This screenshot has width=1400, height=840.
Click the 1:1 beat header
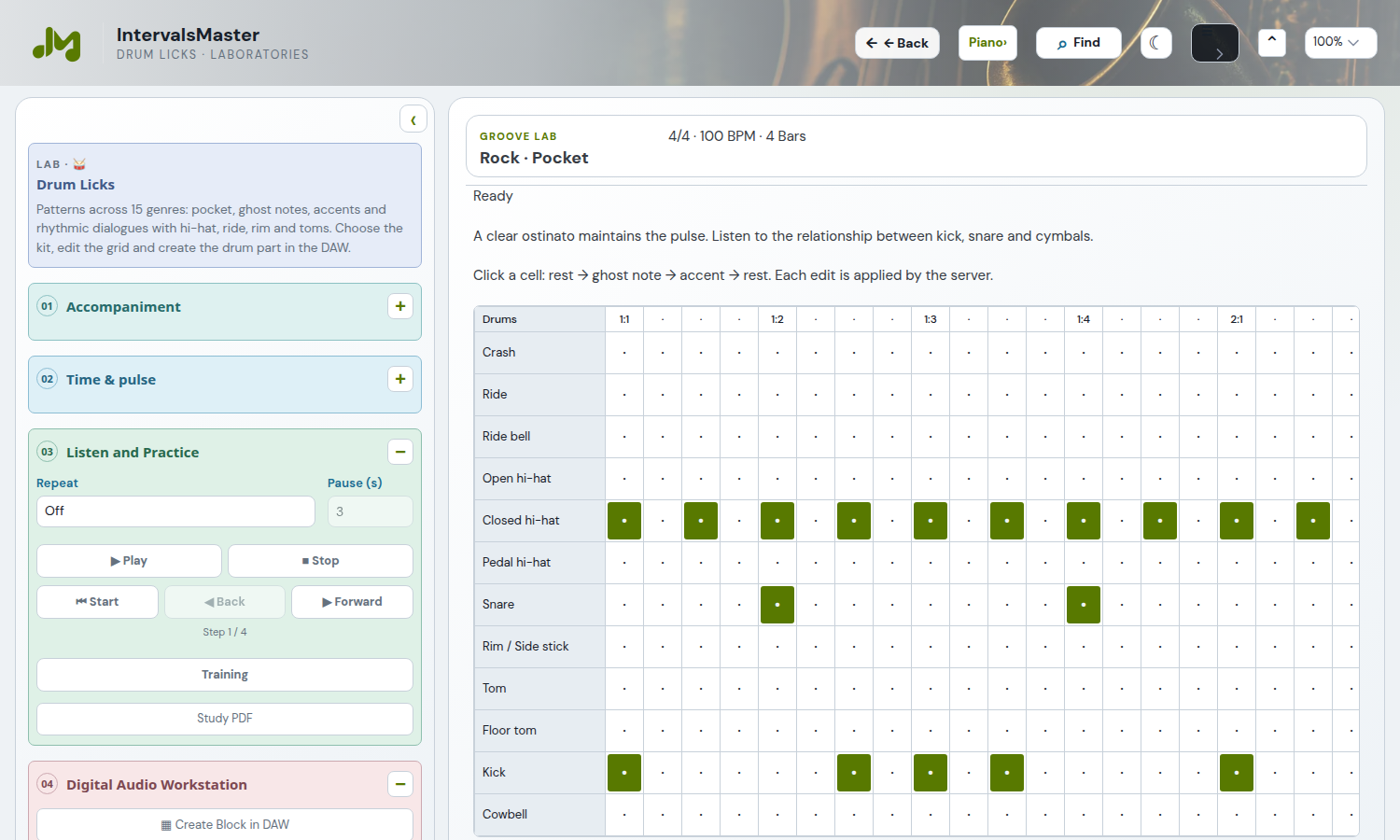(624, 319)
